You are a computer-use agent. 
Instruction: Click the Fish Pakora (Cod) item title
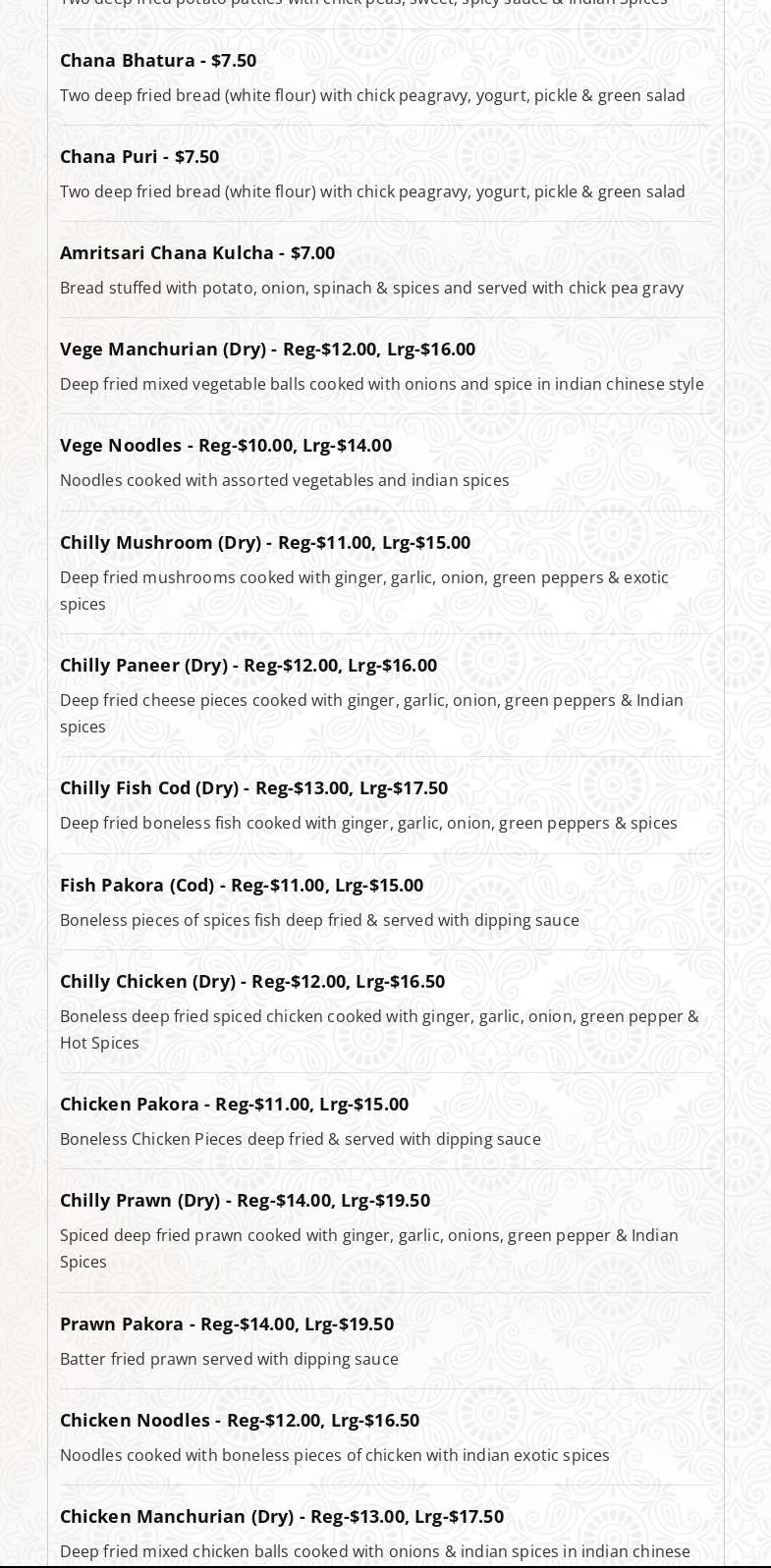click(242, 885)
